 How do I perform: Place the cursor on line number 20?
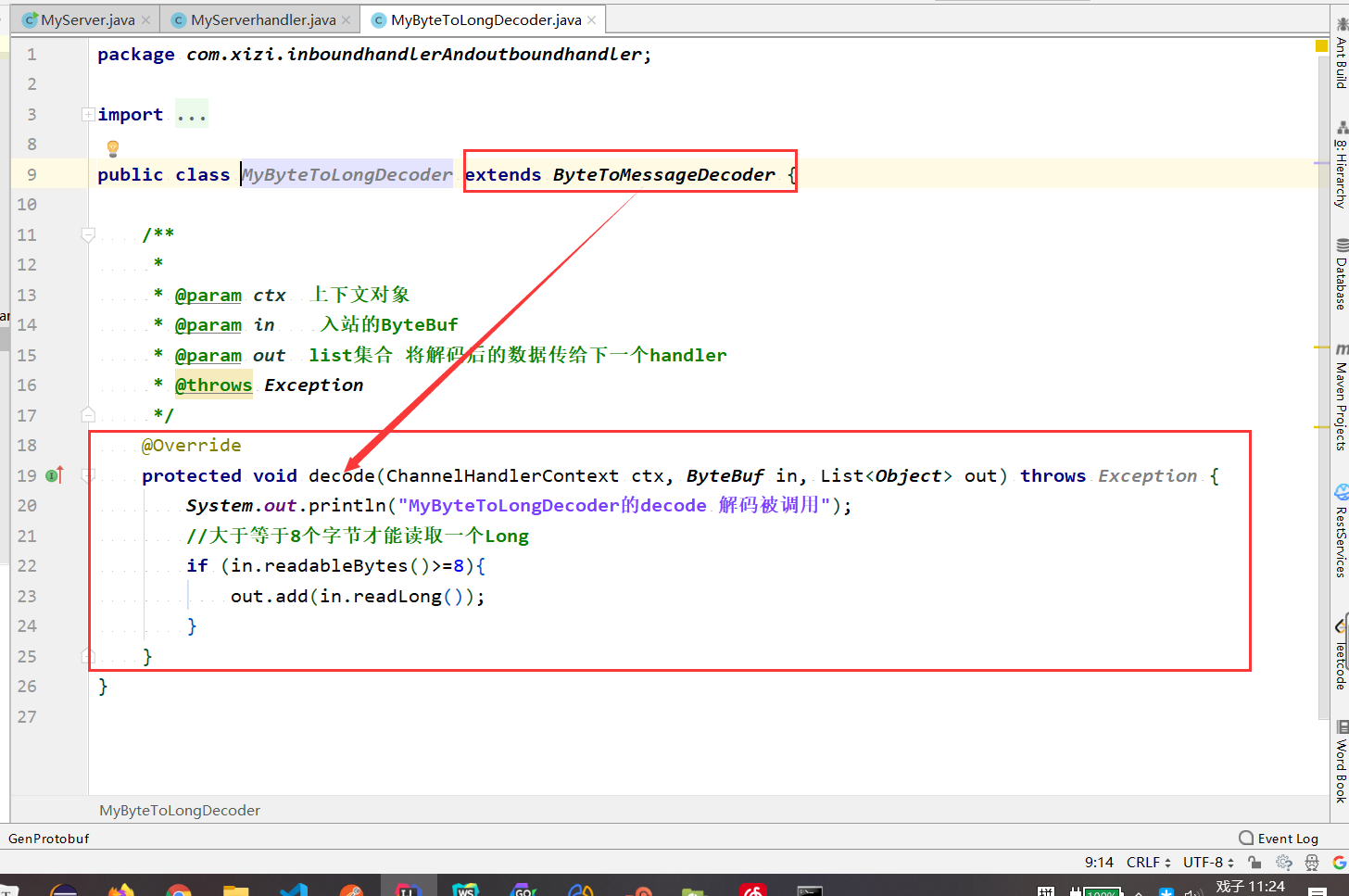point(27,506)
